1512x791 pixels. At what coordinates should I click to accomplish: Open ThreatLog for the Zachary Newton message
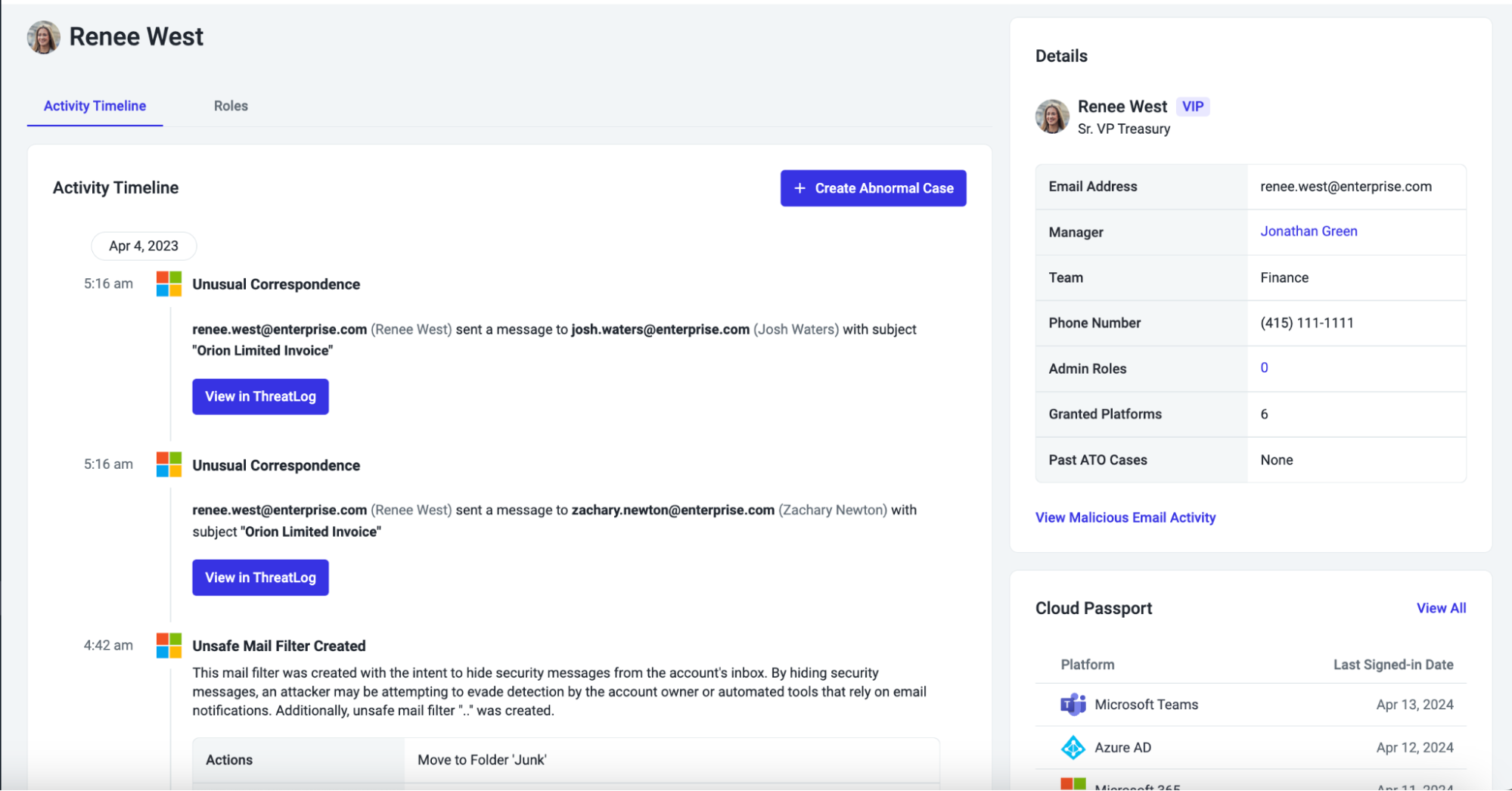point(260,578)
